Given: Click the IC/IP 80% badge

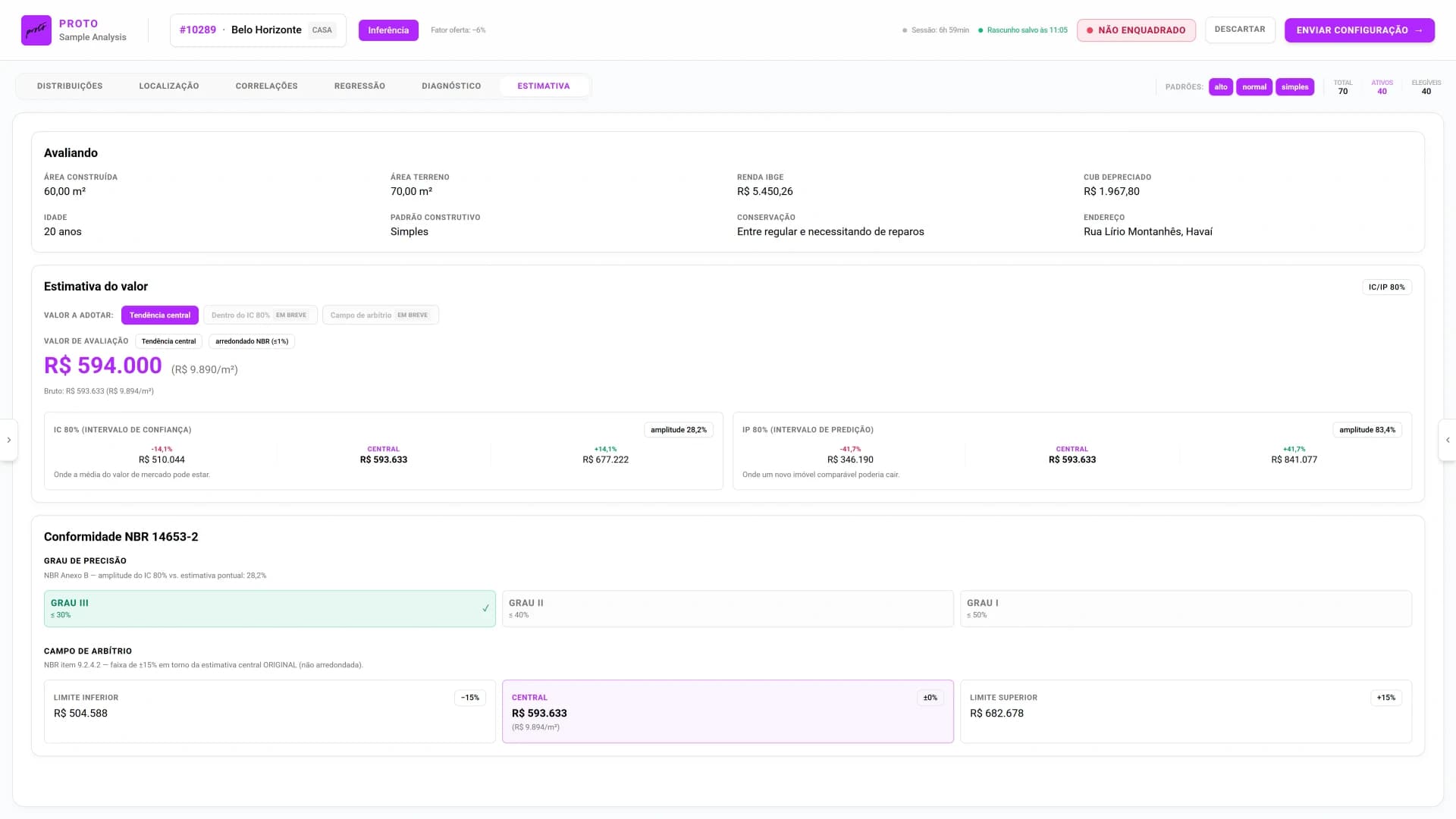Looking at the screenshot, I should coord(1386,287).
